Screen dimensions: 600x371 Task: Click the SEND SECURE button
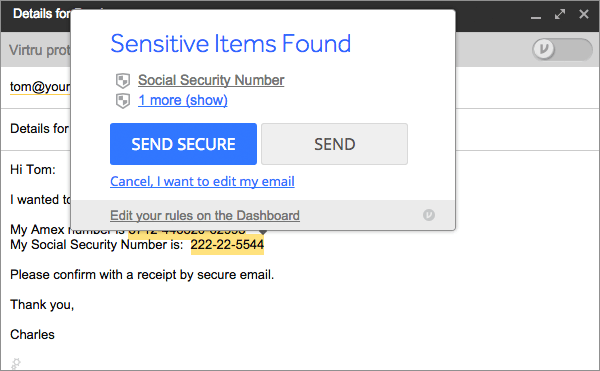(183, 144)
